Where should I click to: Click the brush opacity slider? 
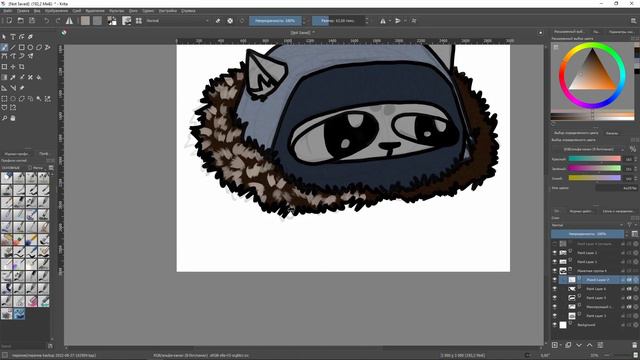(275, 20)
